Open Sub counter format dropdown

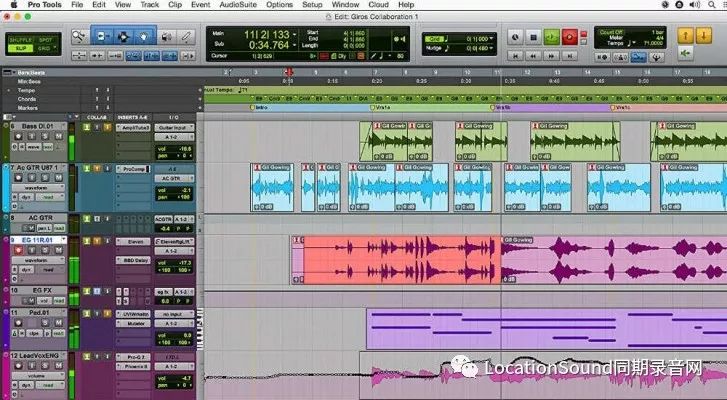pos(295,45)
